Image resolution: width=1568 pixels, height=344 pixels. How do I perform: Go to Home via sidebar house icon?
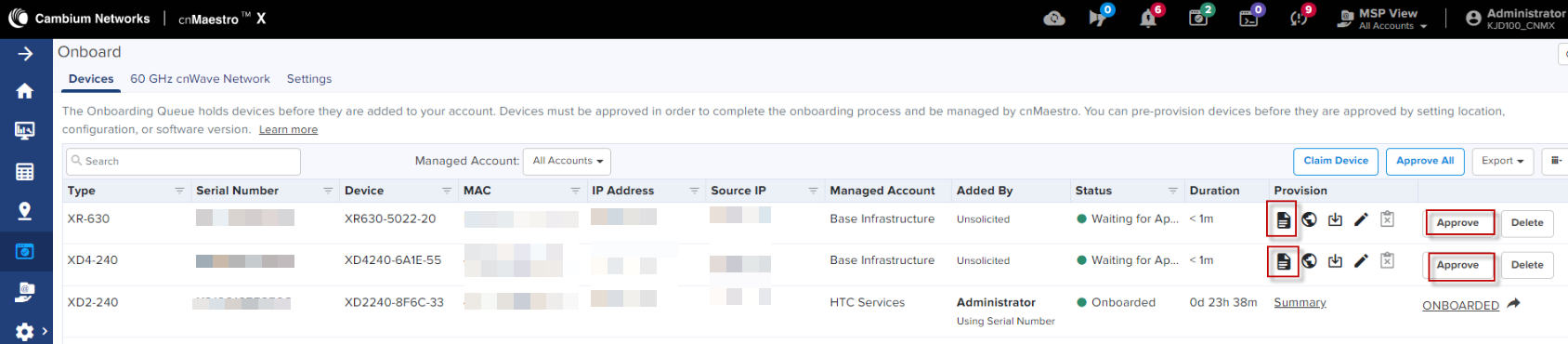click(x=25, y=91)
